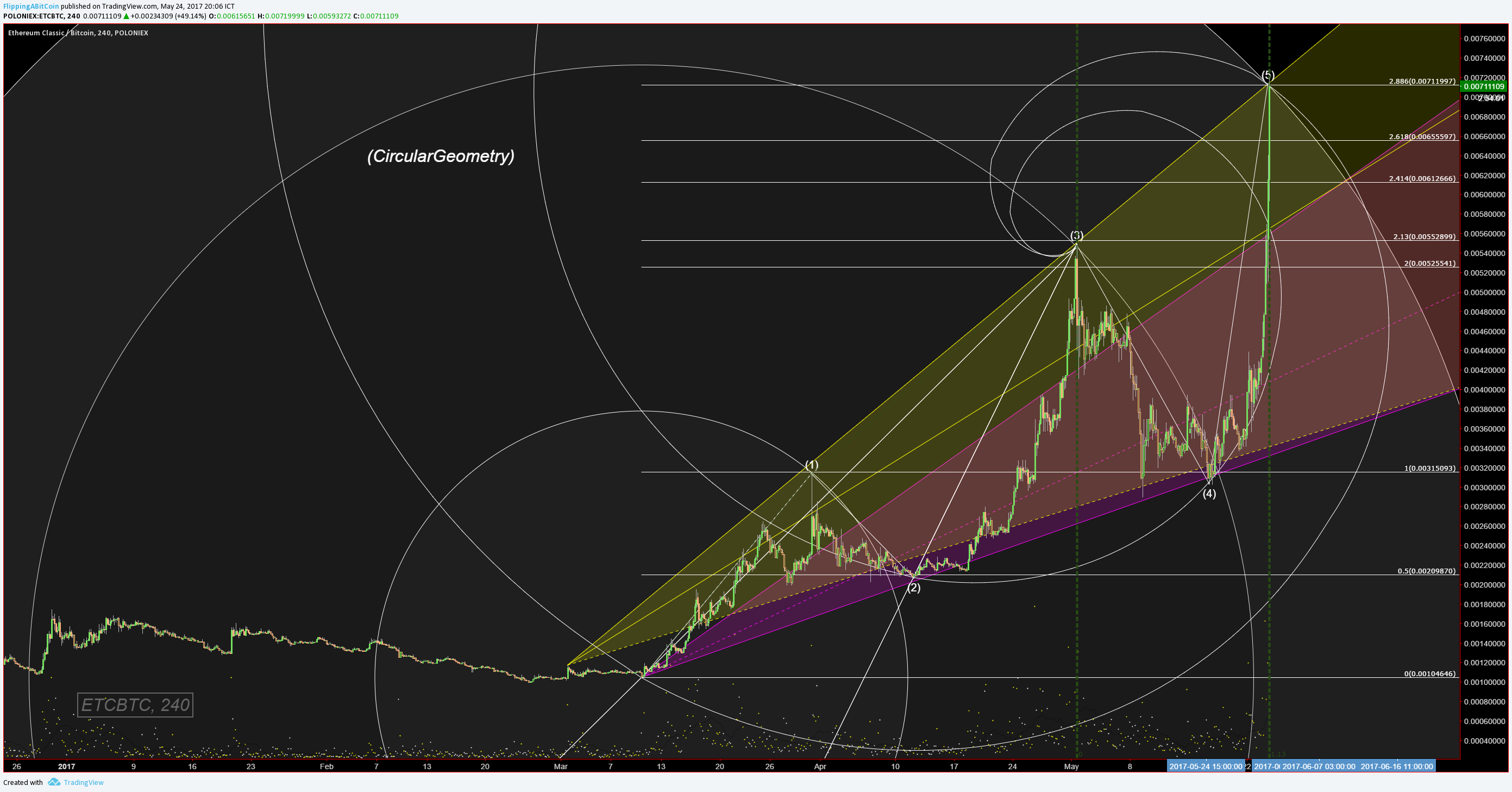Viewport: 1512px width, 792px height.
Task: Click the highlighted 2017-05-24 15:00:00 time label
Action: tap(1206, 766)
